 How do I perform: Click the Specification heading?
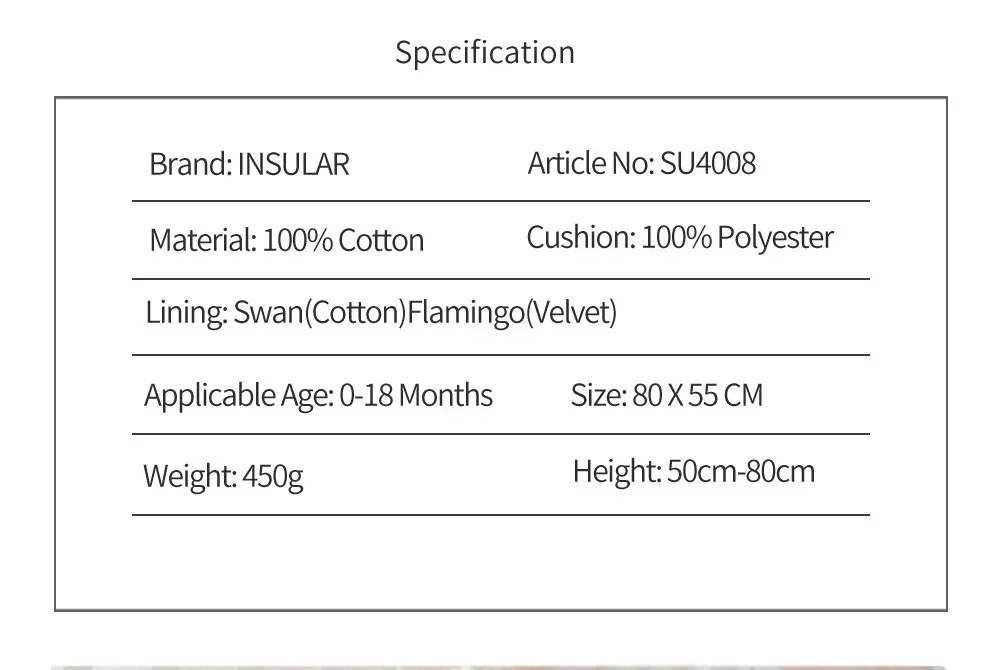(x=485, y=52)
